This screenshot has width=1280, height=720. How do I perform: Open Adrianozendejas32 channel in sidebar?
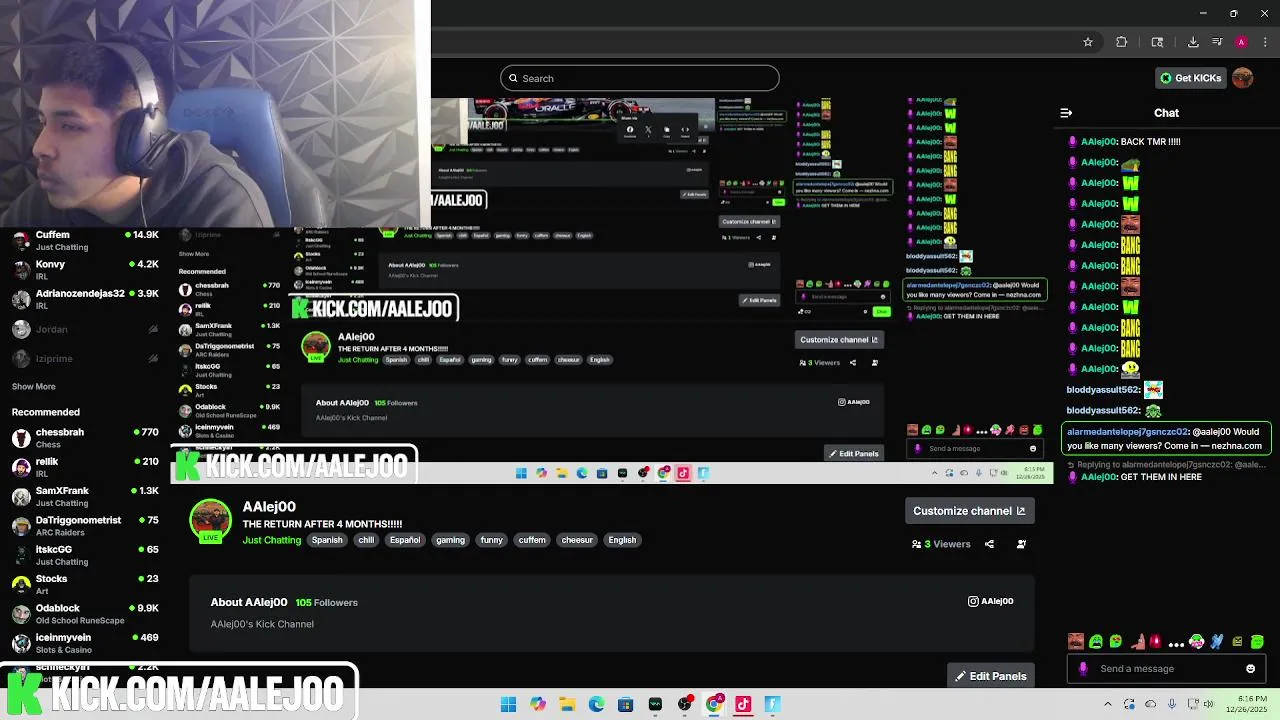(85, 299)
